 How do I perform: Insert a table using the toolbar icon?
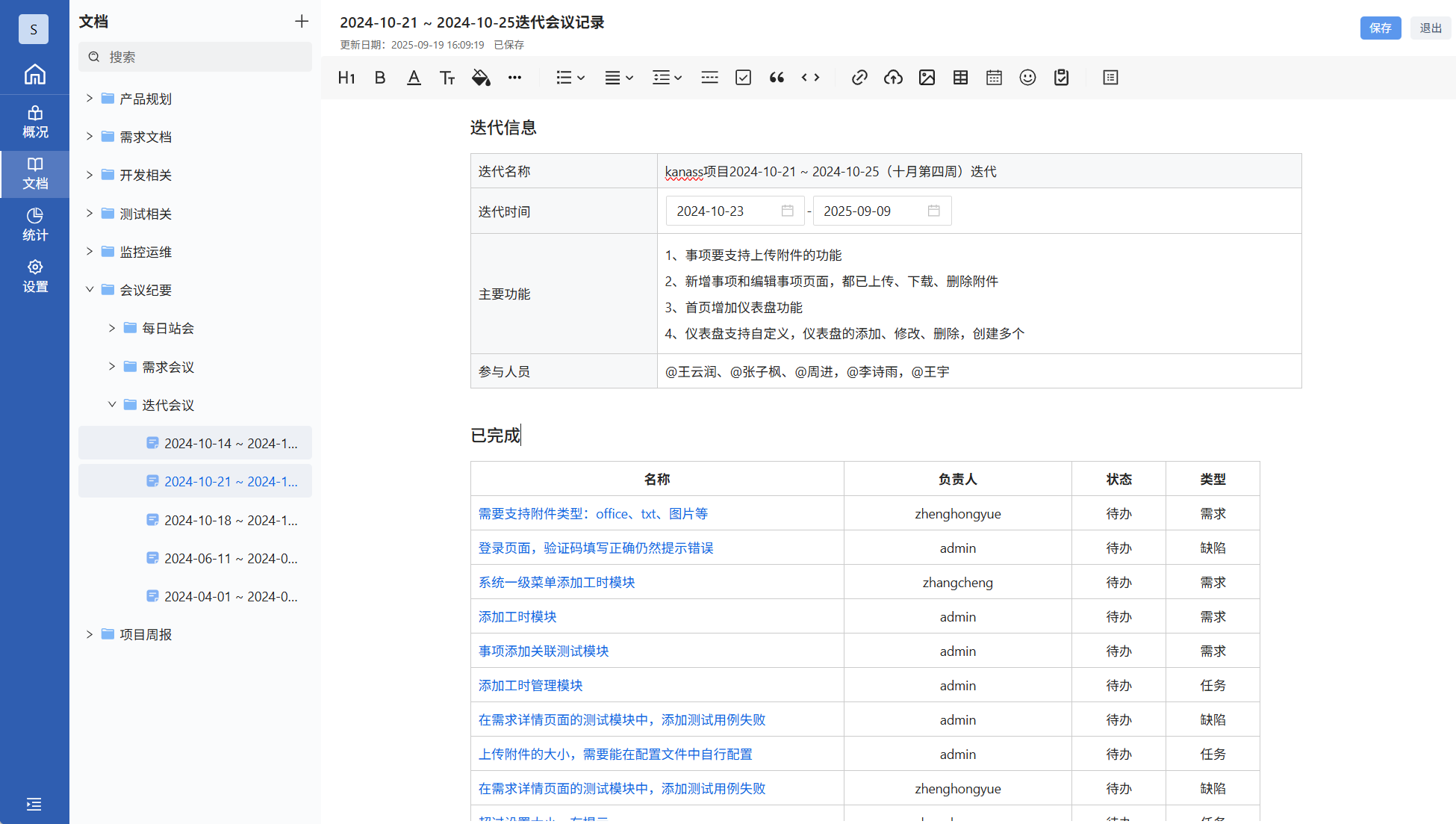click(x=960, y=78)
